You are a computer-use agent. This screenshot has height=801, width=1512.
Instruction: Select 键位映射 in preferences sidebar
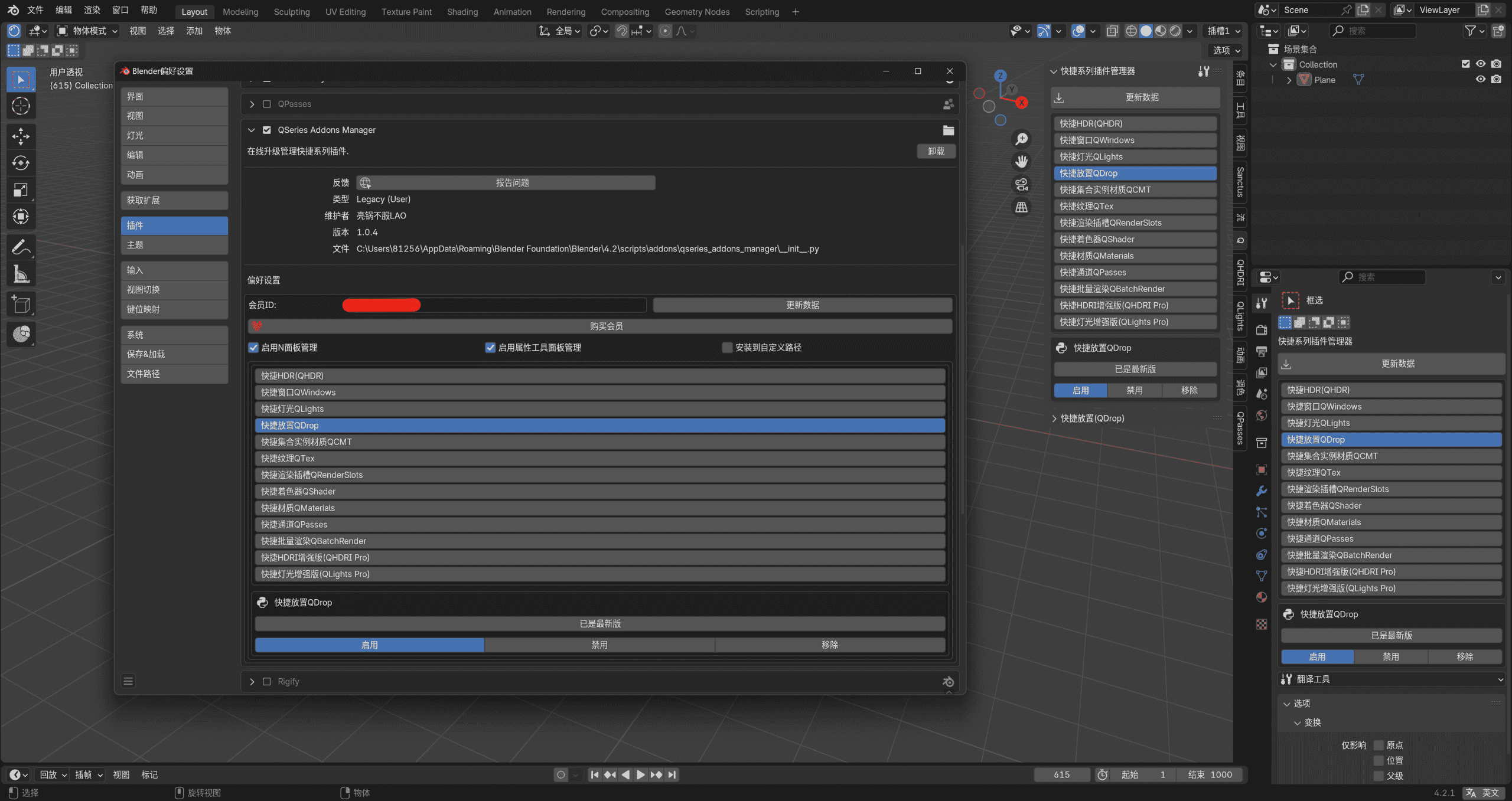[x=174, y=309]
